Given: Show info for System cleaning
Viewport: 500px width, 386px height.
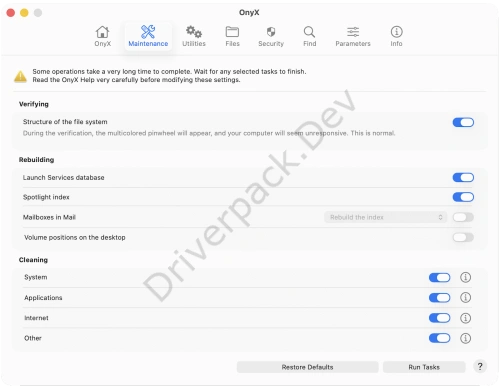Looking at the screenshot, I should (x=465, y=277).
